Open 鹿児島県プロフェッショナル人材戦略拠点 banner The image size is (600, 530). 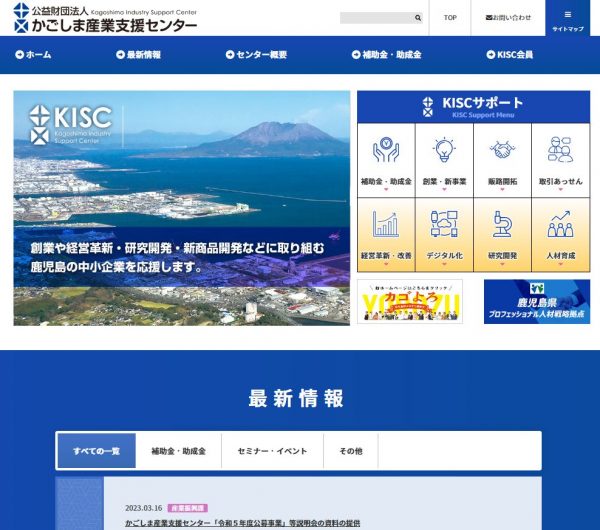click(537, 302)
